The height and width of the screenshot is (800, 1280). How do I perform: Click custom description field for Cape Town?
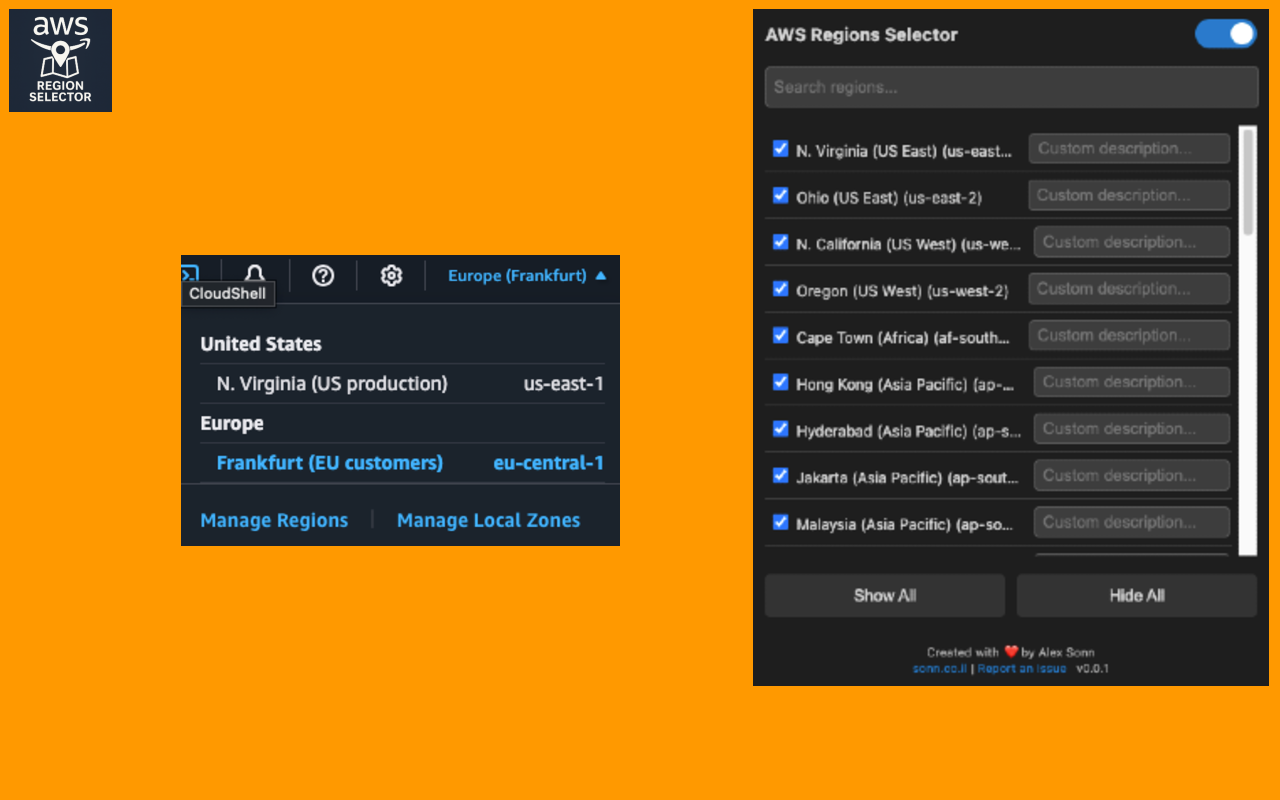(x=1129, y=335)
